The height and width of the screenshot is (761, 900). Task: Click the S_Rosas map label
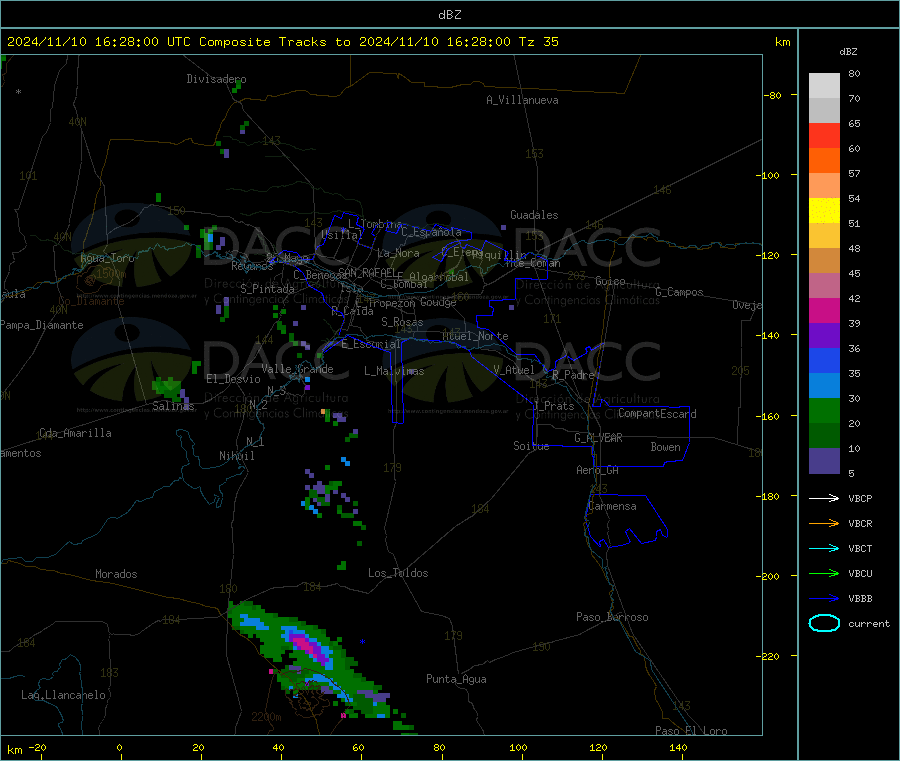(x=402, y=322)
